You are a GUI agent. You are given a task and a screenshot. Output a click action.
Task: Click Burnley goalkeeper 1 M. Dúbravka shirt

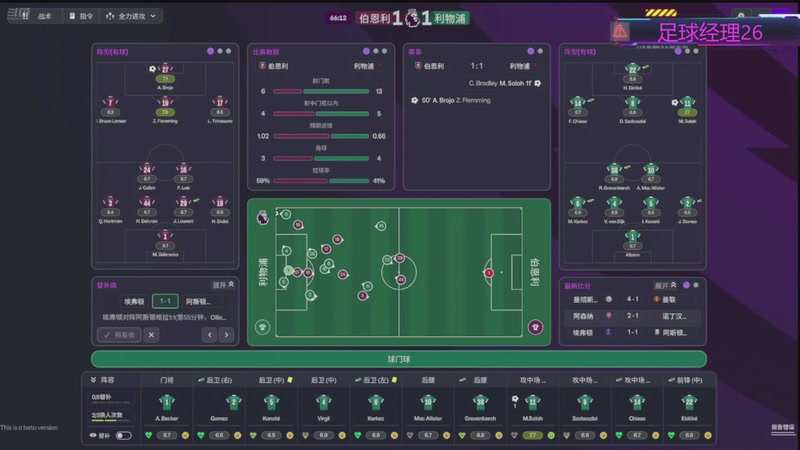tap(165, 236)
